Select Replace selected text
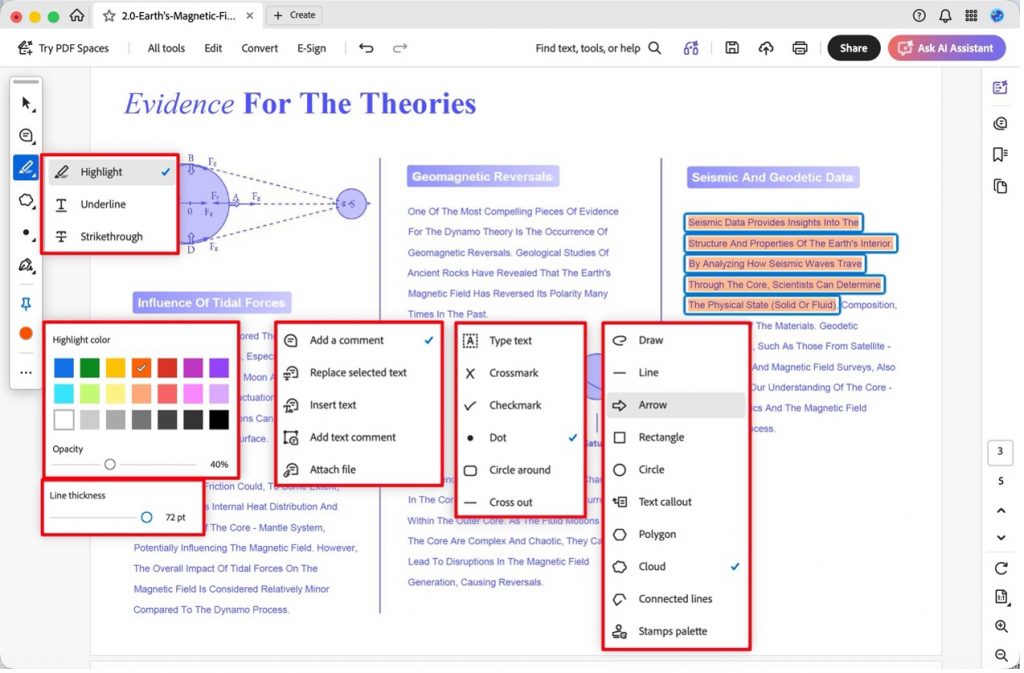Viewport: 1024px width, 673px height. 359,372
